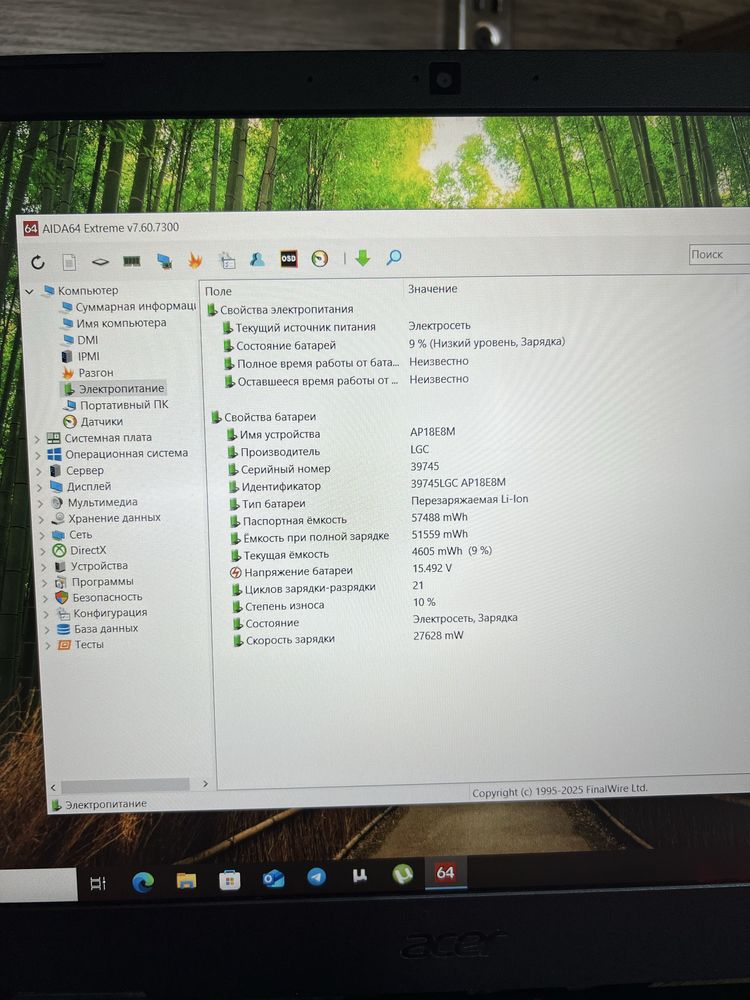Expand the Сервер node
This screenshot has width=750, height=1000.
(x=39, y=471)
